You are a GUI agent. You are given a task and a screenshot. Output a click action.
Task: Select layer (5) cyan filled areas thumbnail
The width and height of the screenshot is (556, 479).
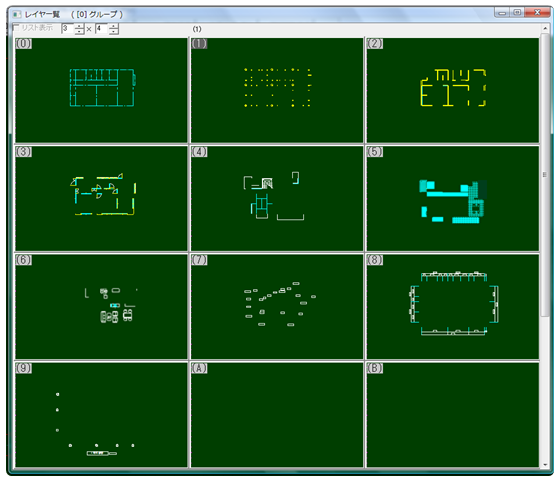453,199
